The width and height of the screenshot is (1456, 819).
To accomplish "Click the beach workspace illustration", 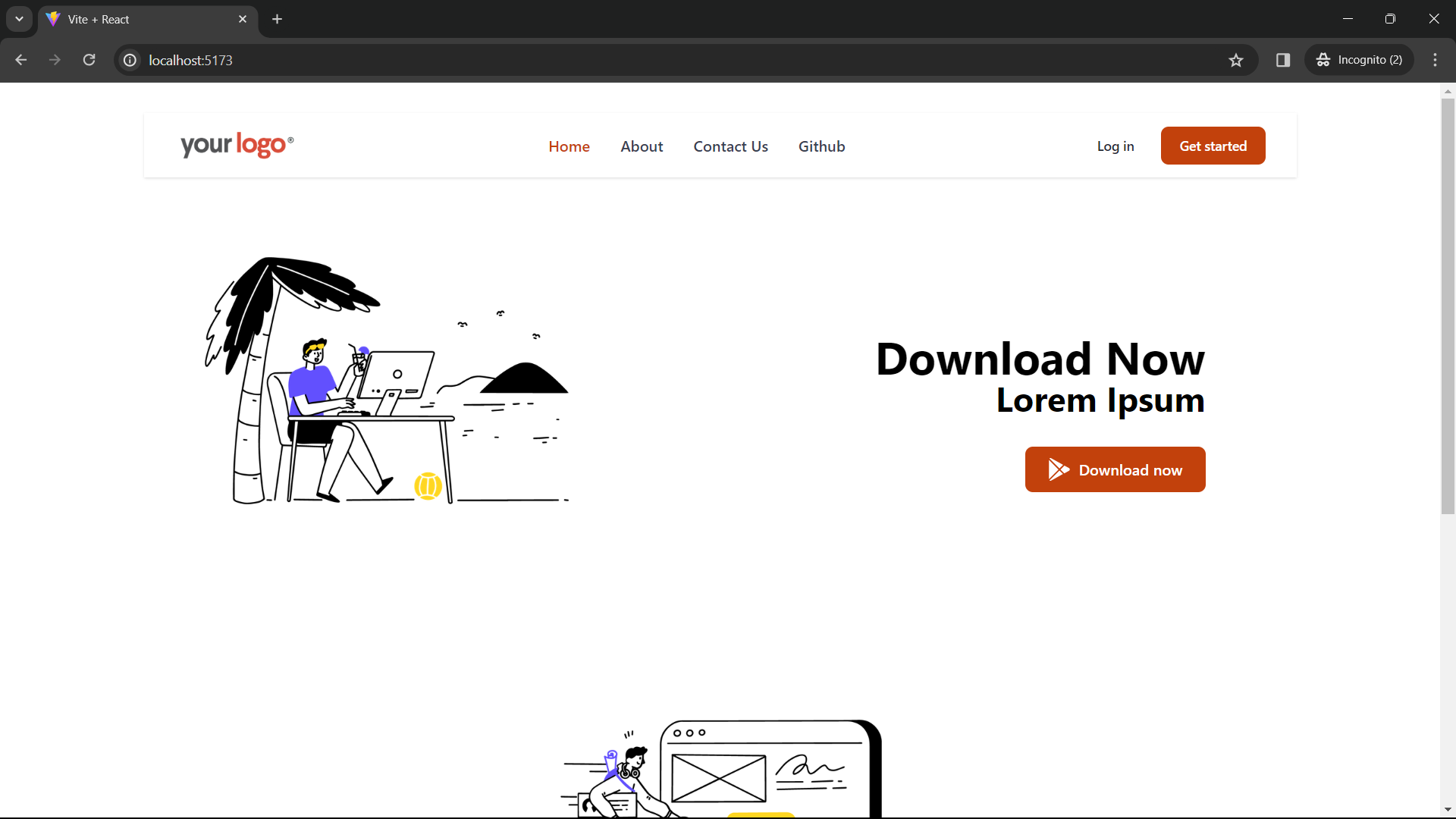I will click(387, 380).
